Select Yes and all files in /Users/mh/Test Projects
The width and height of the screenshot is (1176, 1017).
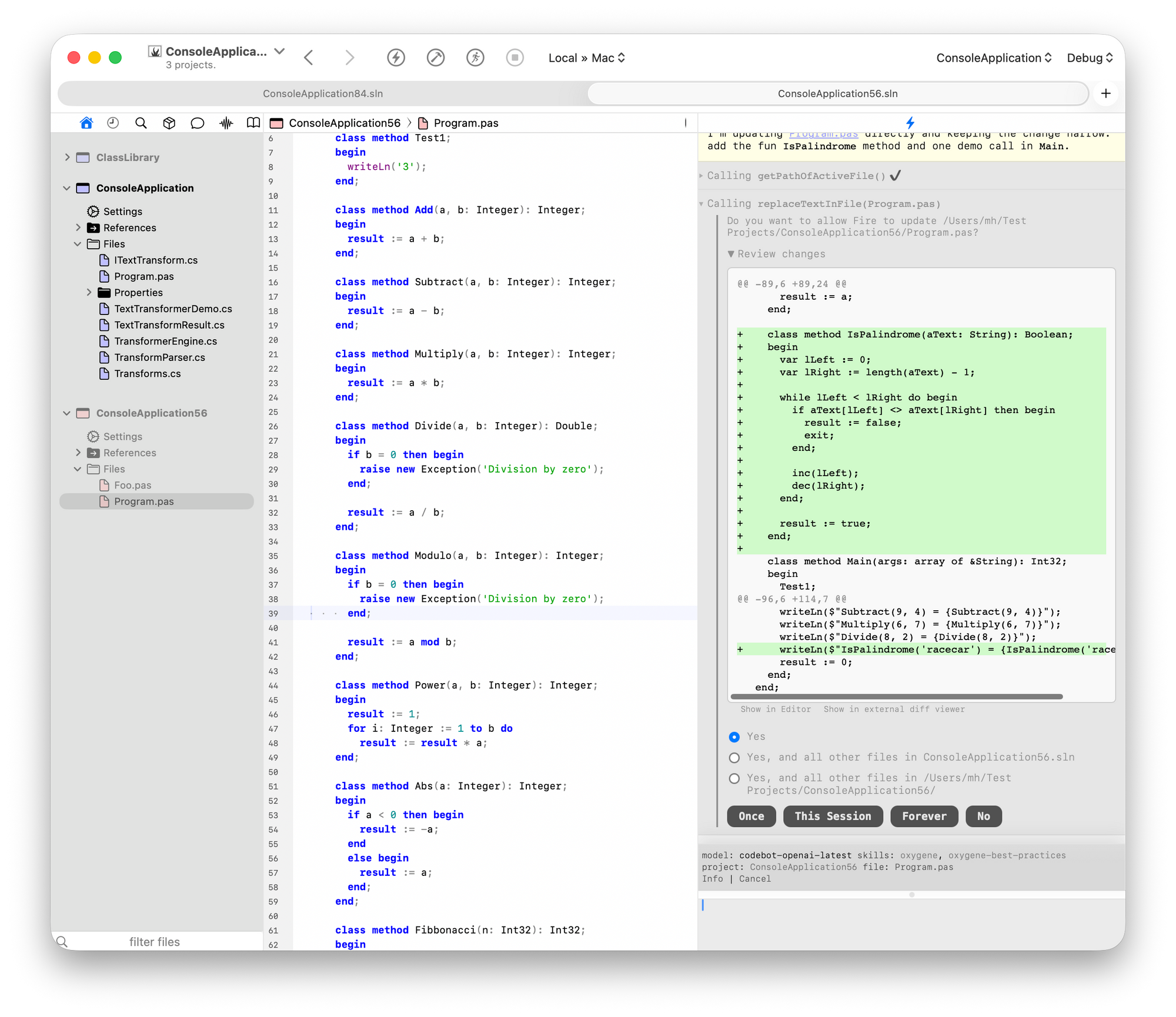click(734, 778)
